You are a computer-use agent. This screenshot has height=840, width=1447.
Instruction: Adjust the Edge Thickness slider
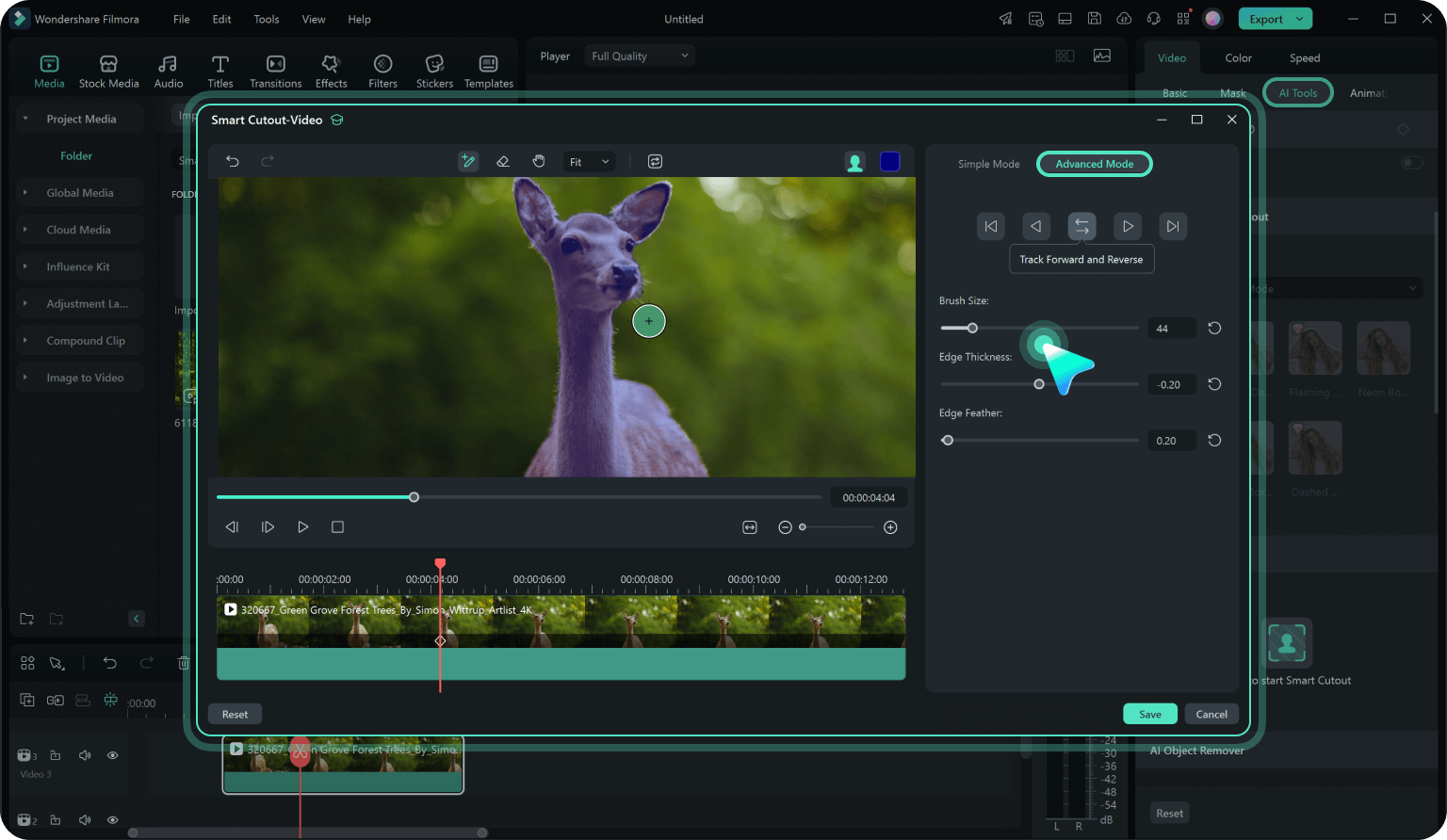tap(1039, 384)
